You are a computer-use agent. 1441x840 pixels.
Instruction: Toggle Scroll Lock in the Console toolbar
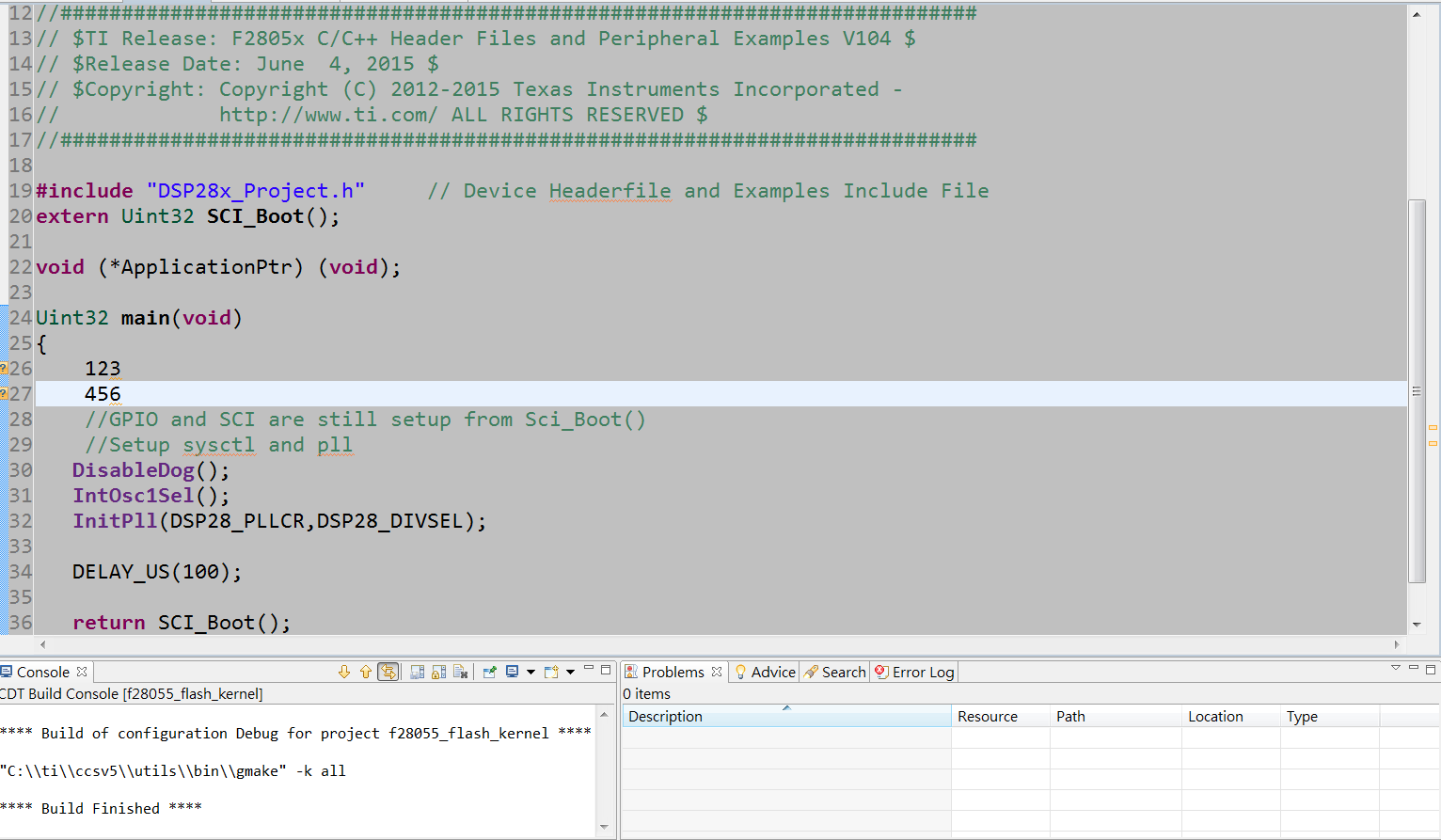coord(438,672)
